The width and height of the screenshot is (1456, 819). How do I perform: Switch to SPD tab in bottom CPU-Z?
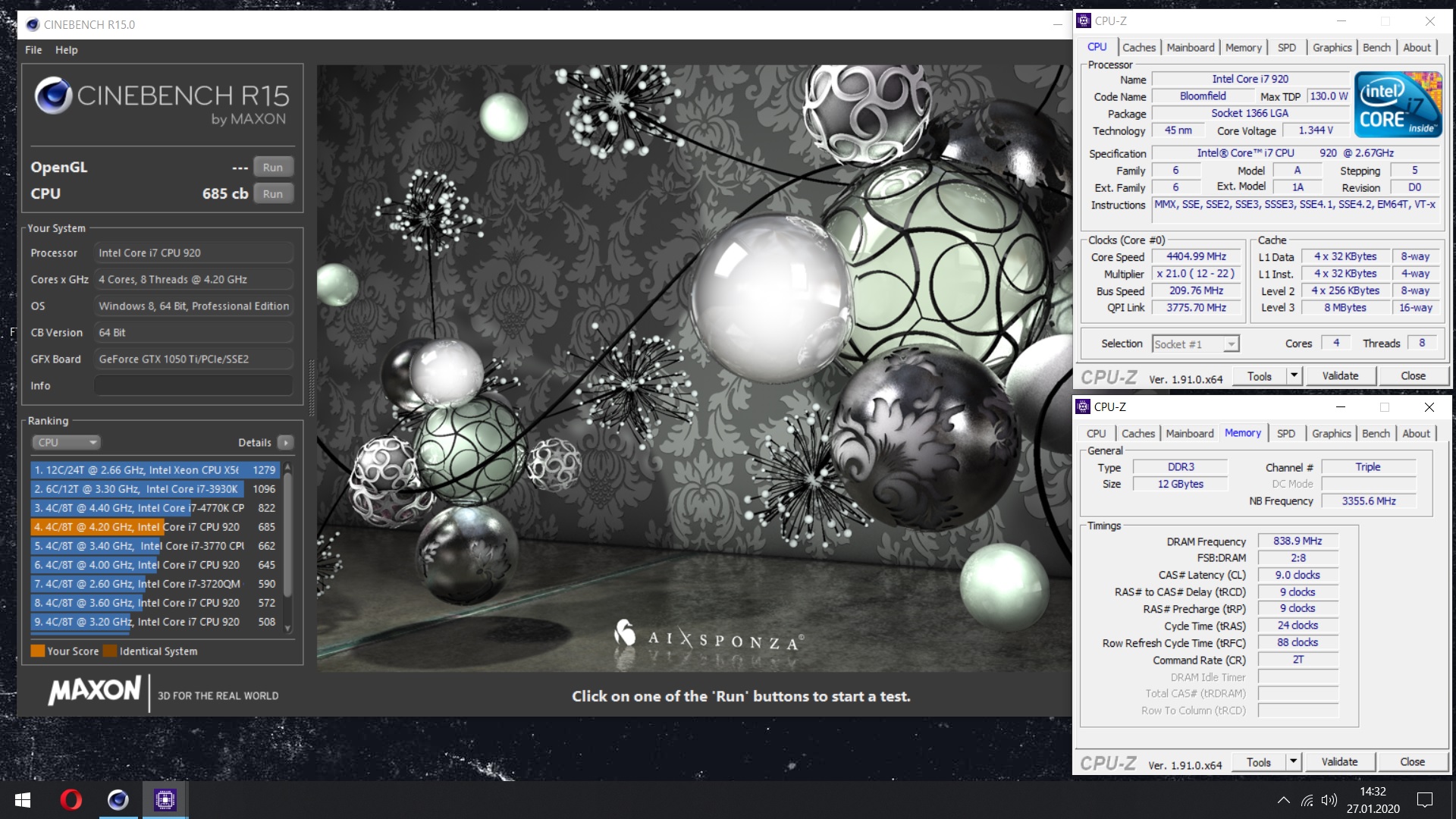(1286, 433)
